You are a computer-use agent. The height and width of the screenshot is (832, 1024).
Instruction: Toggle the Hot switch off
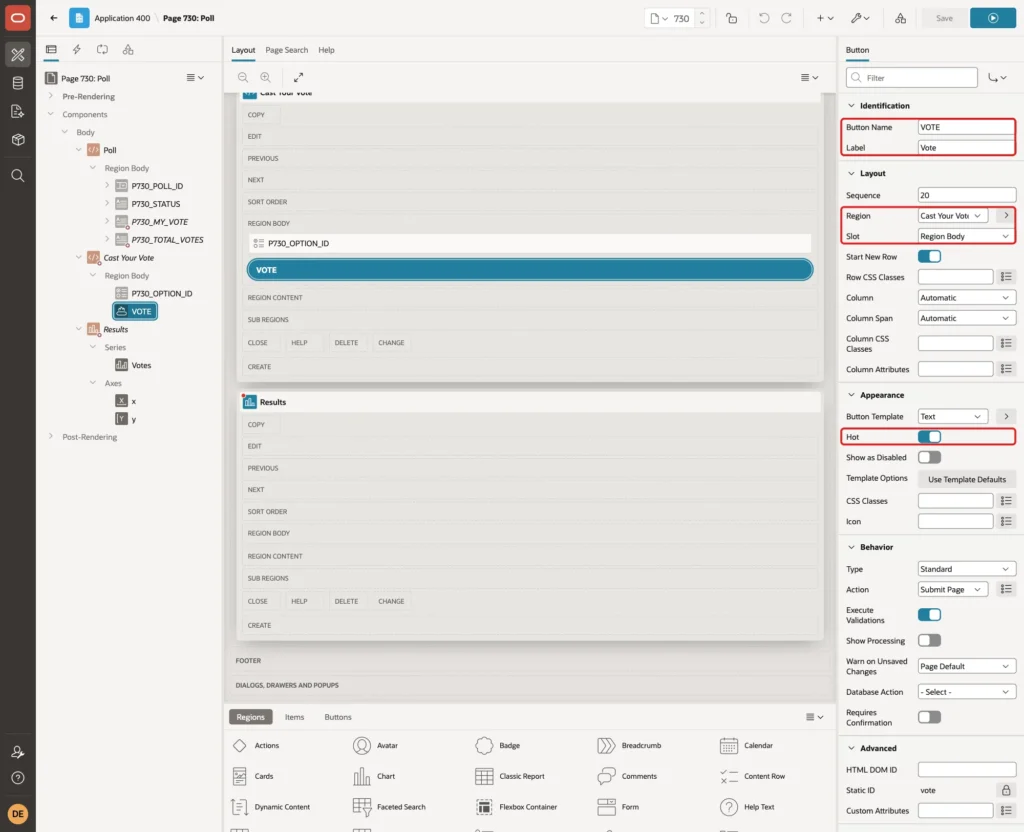tap(929, 437)
